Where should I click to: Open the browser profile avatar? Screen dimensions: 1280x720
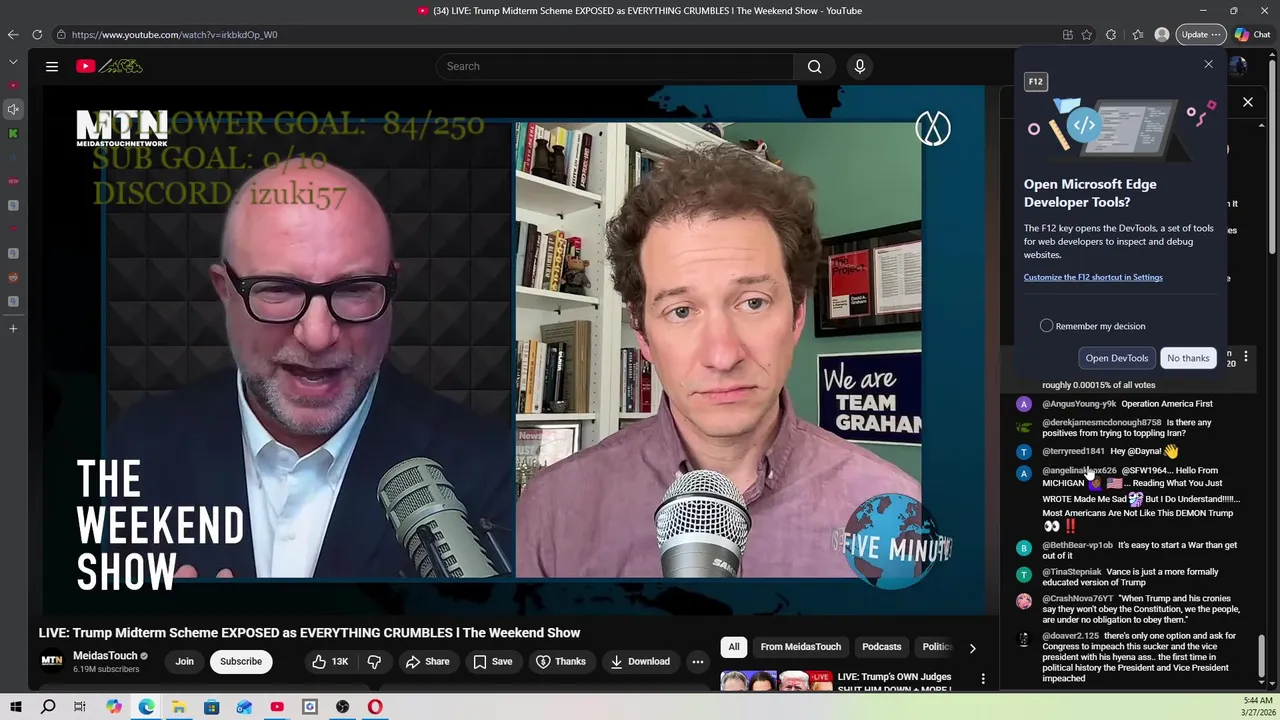click(x=1162, y=34)
